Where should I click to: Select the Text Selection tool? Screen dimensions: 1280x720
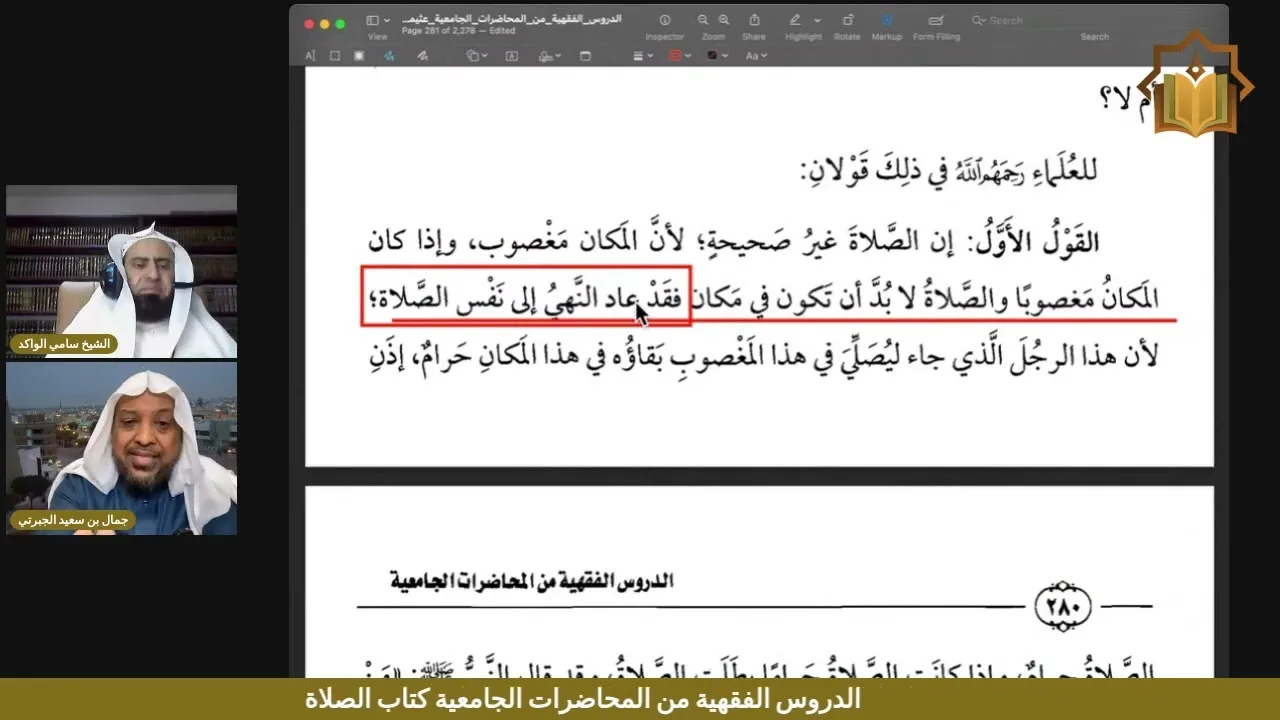(x=310, y=56)
